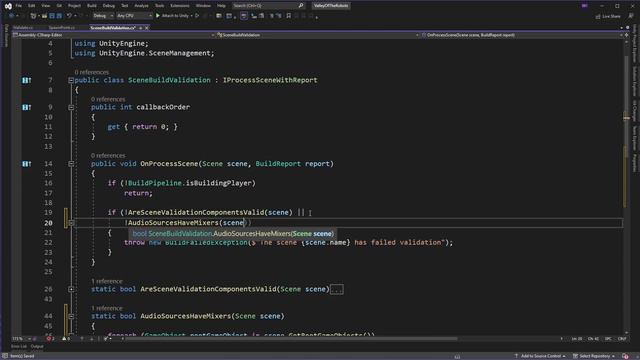Open the Window menu
640x360 pixels.
(203, 6)
